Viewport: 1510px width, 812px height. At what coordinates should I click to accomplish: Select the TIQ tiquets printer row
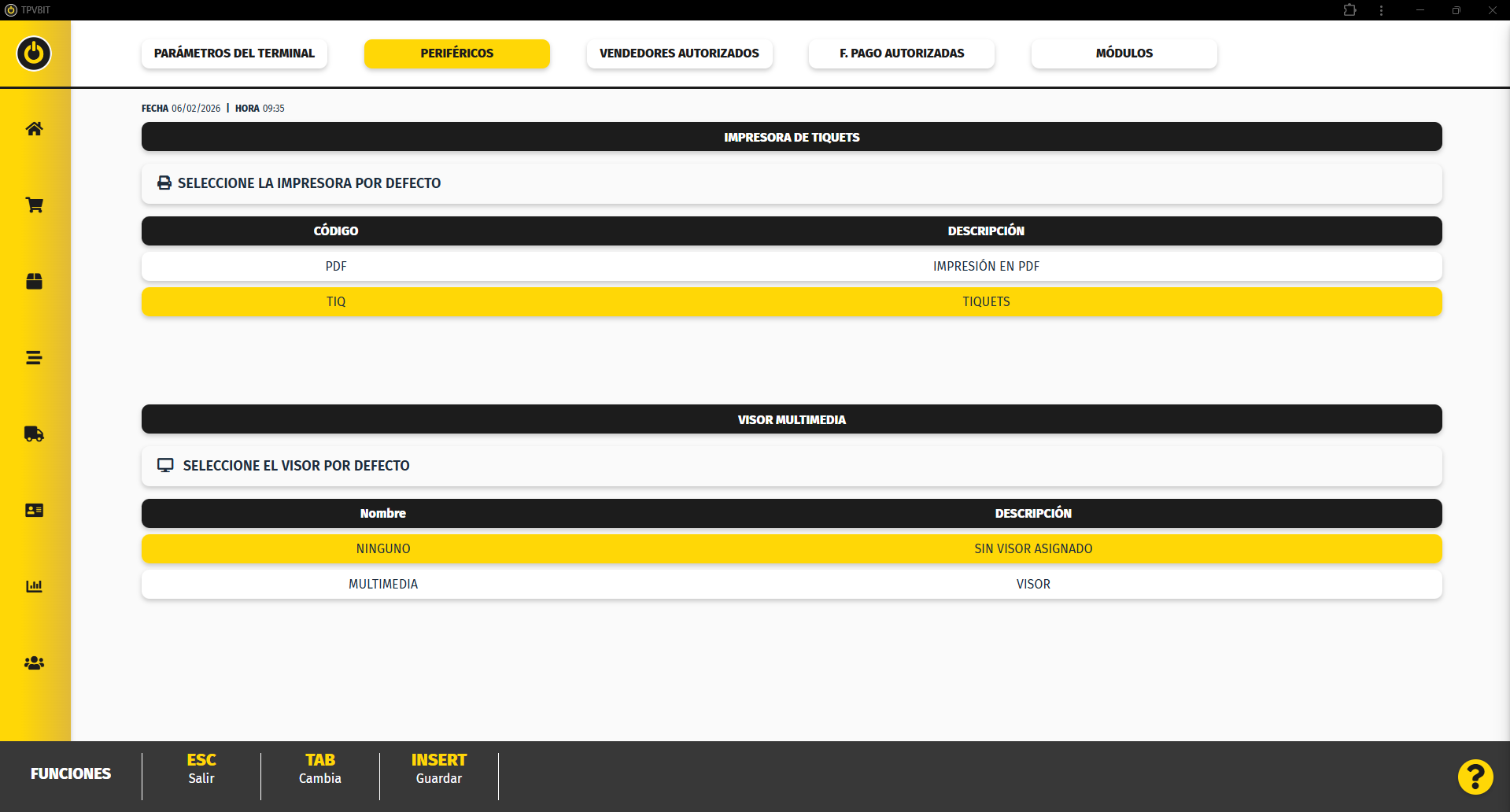(791, 302)
